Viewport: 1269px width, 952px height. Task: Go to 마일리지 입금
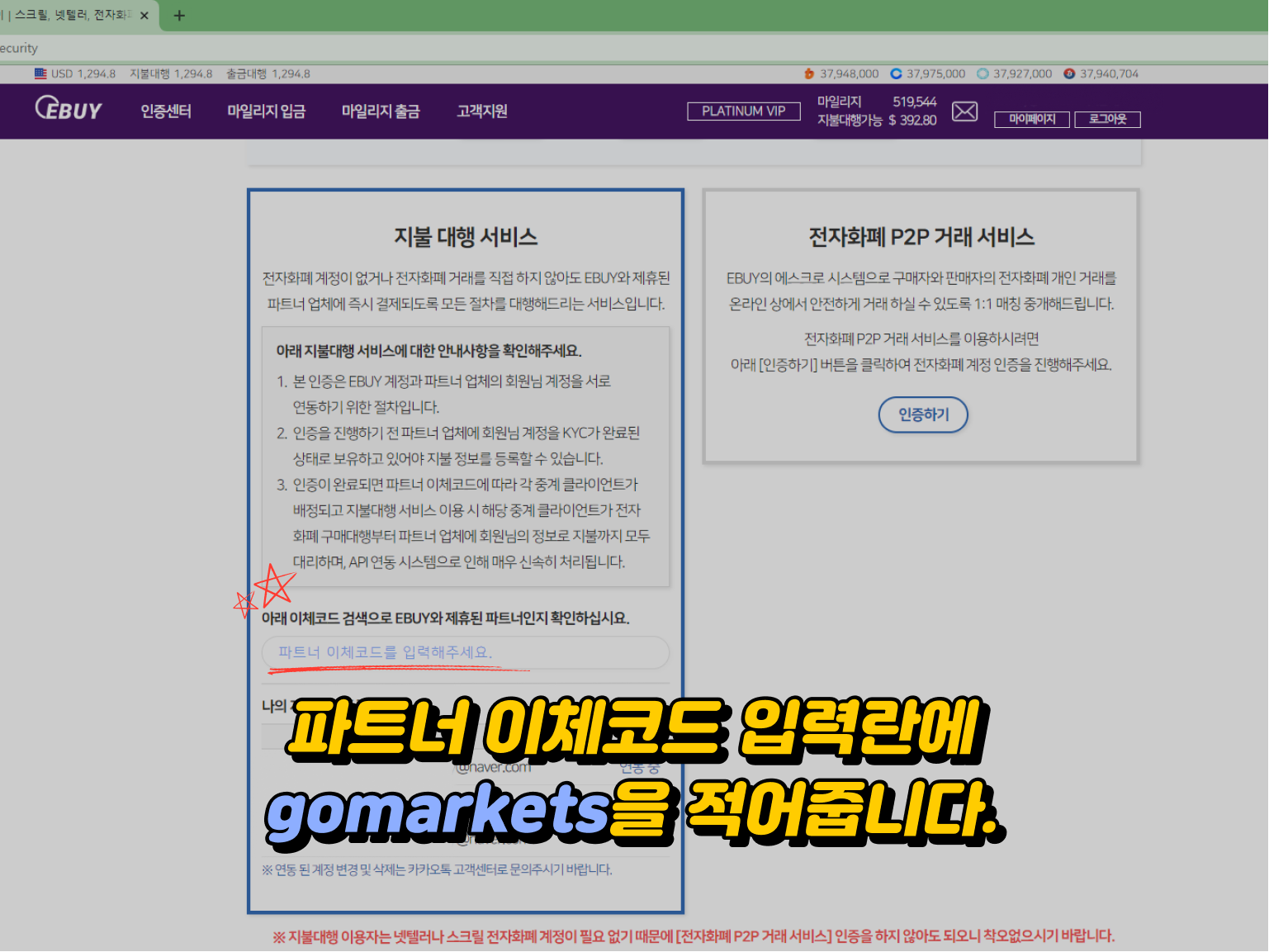tap(267, 111)
